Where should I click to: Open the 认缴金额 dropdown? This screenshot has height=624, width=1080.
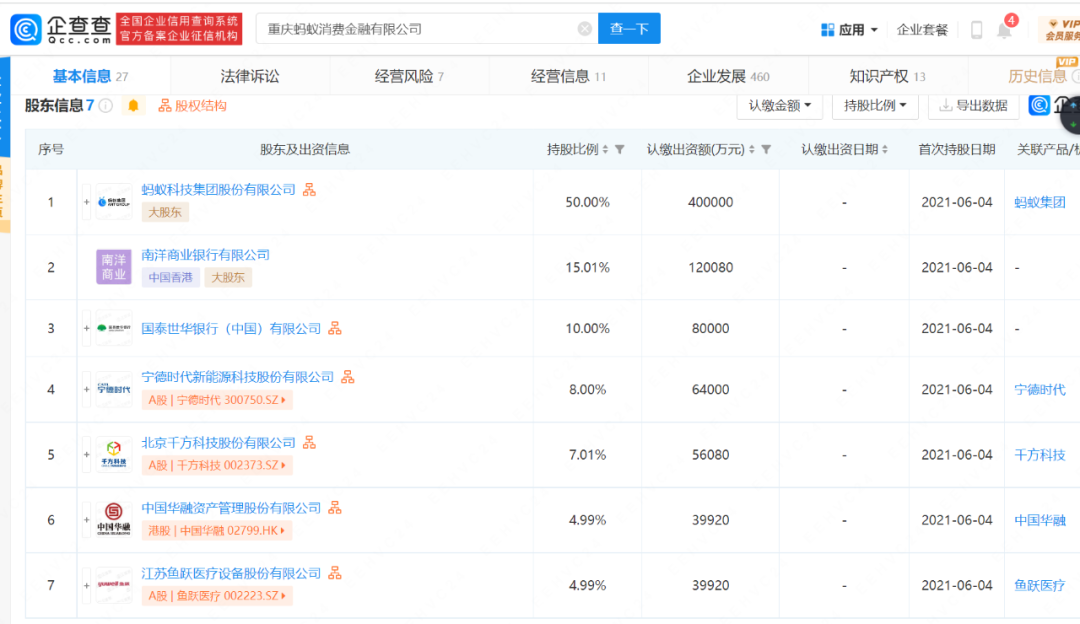[x=780, y=105]
